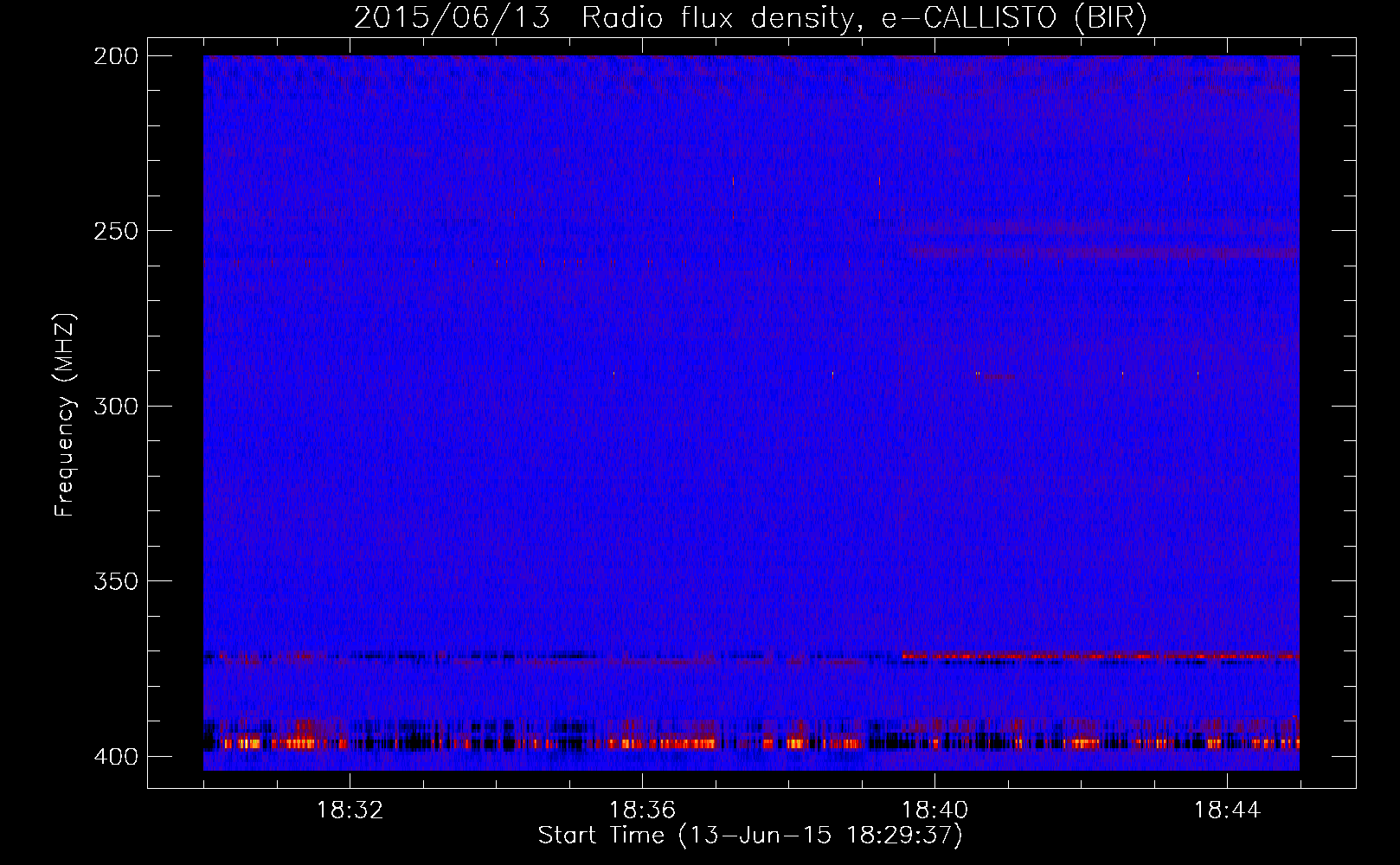Click the 350 frequency tick label
Image resolution: width=1400 pixels, height=865 pixels.
pyautogui.click(x=116, y=581)
